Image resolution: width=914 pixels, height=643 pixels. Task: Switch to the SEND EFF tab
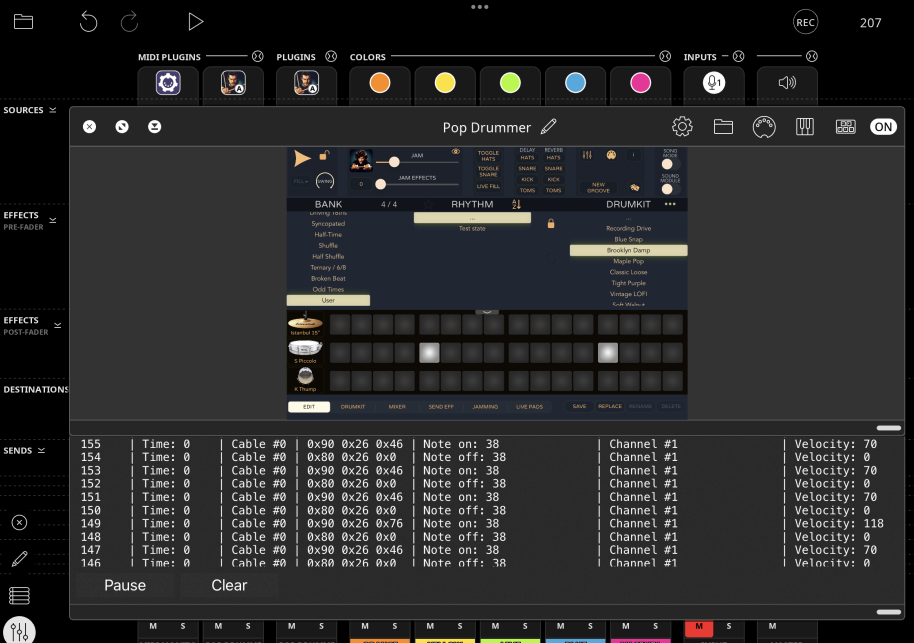pyautogui.click(x=441, y=407)
